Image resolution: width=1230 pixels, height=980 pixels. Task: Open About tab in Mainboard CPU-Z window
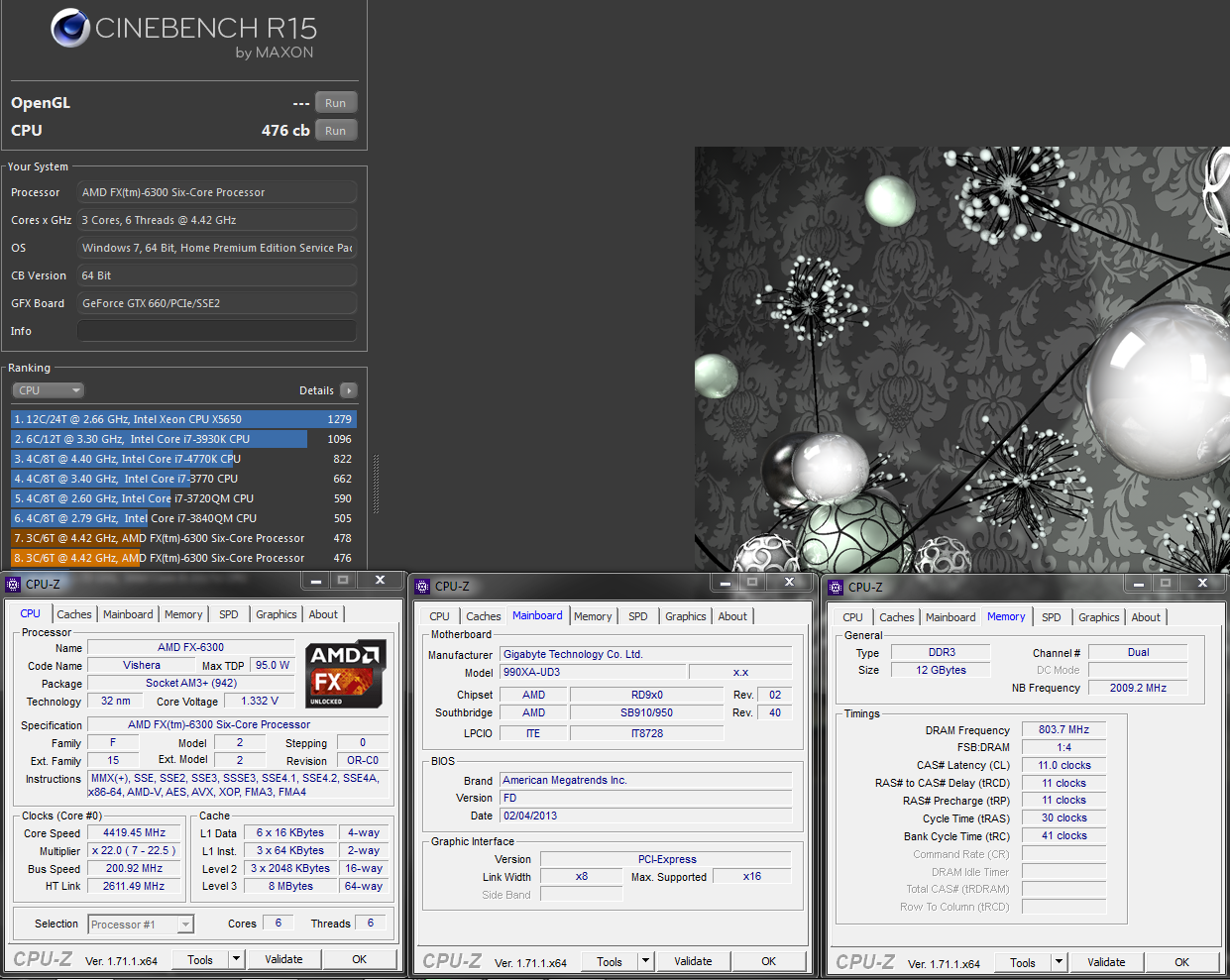(x=732, y=616)
